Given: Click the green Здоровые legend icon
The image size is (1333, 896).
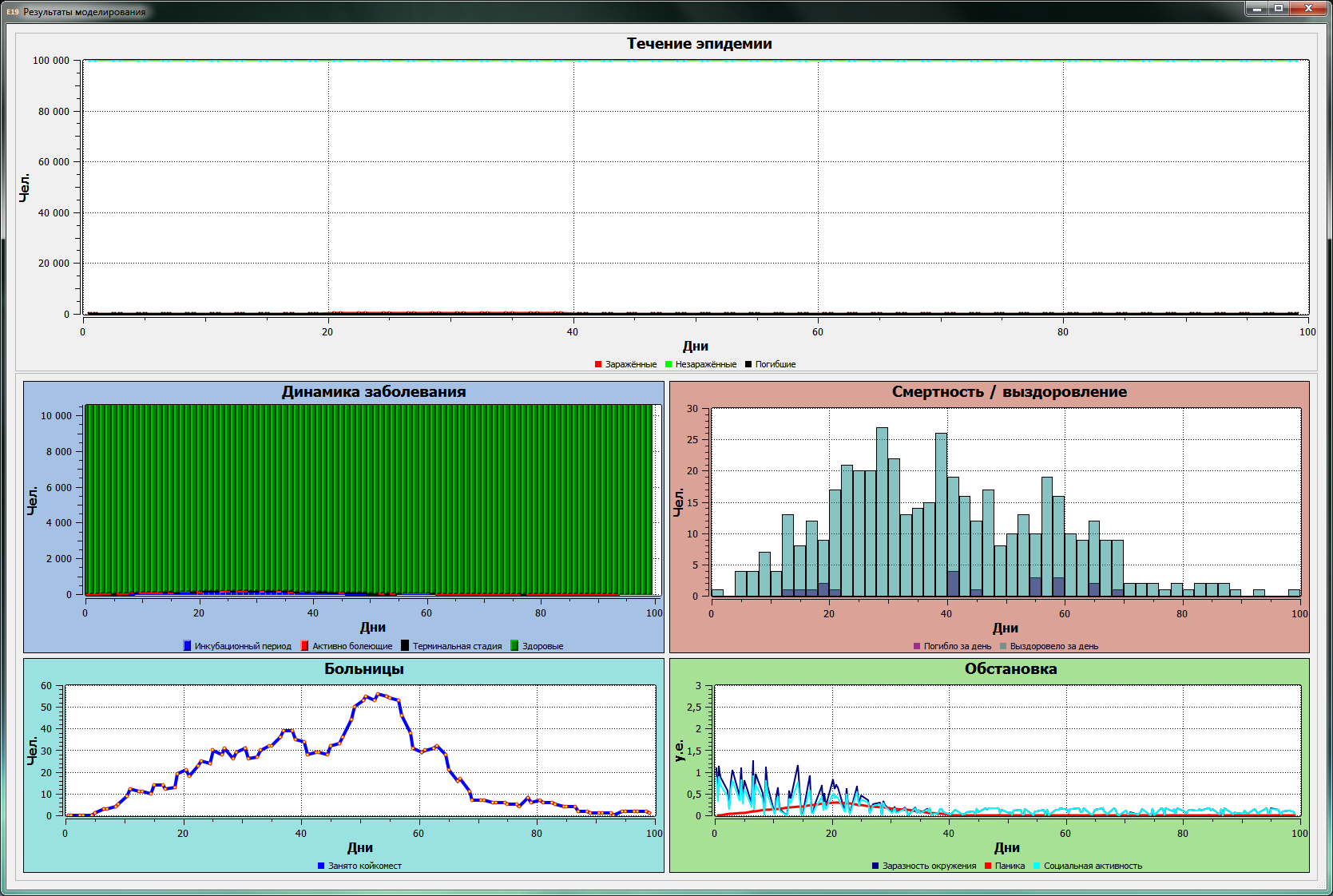Looking at the screenshot, I should (514, 646).
